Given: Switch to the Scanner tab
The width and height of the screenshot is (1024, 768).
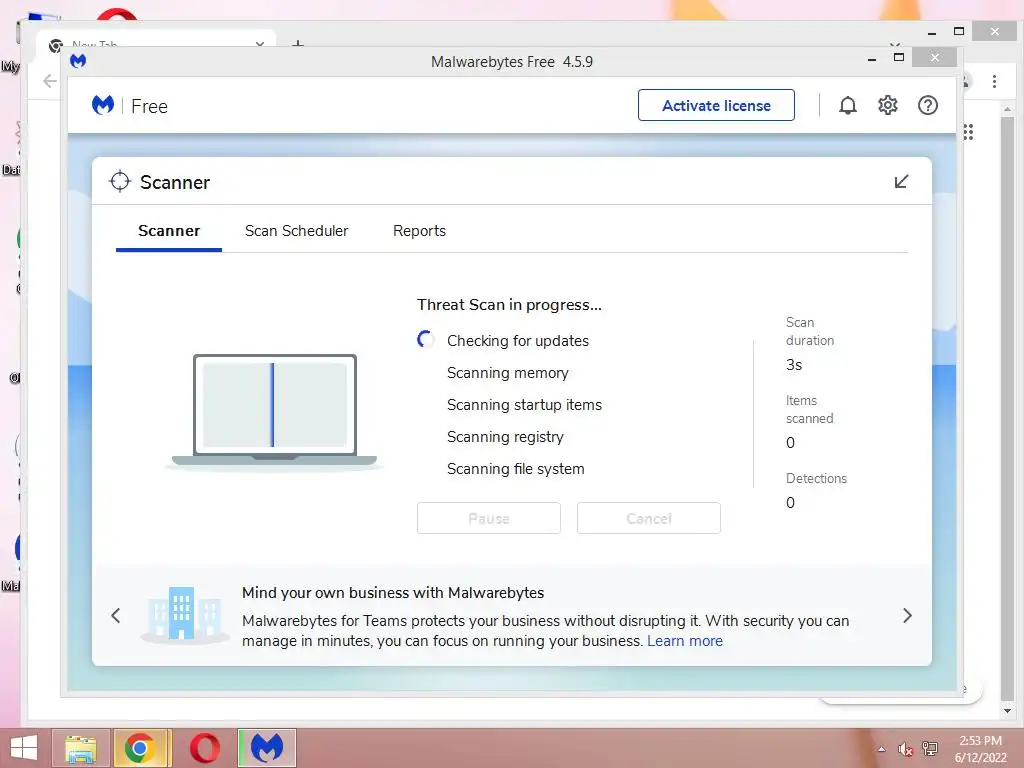Looking at the screenshot, I should 168,231.
